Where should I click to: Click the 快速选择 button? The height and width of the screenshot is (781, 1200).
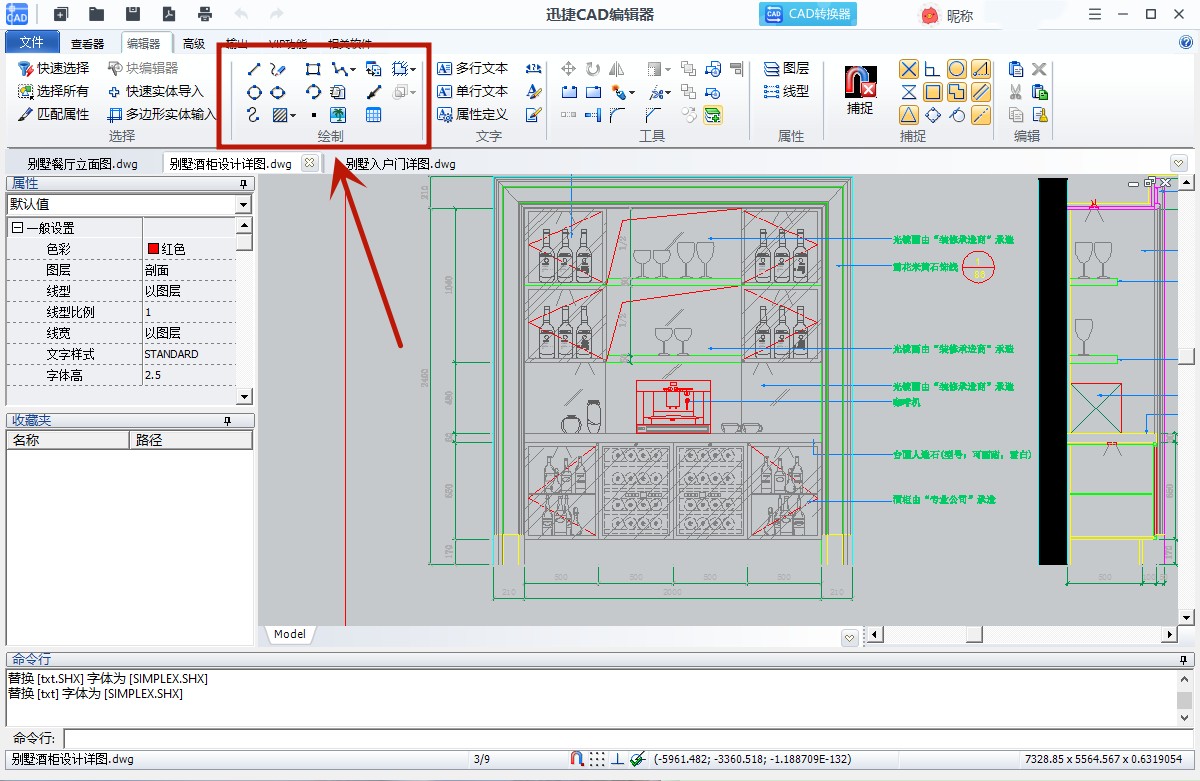54,68
